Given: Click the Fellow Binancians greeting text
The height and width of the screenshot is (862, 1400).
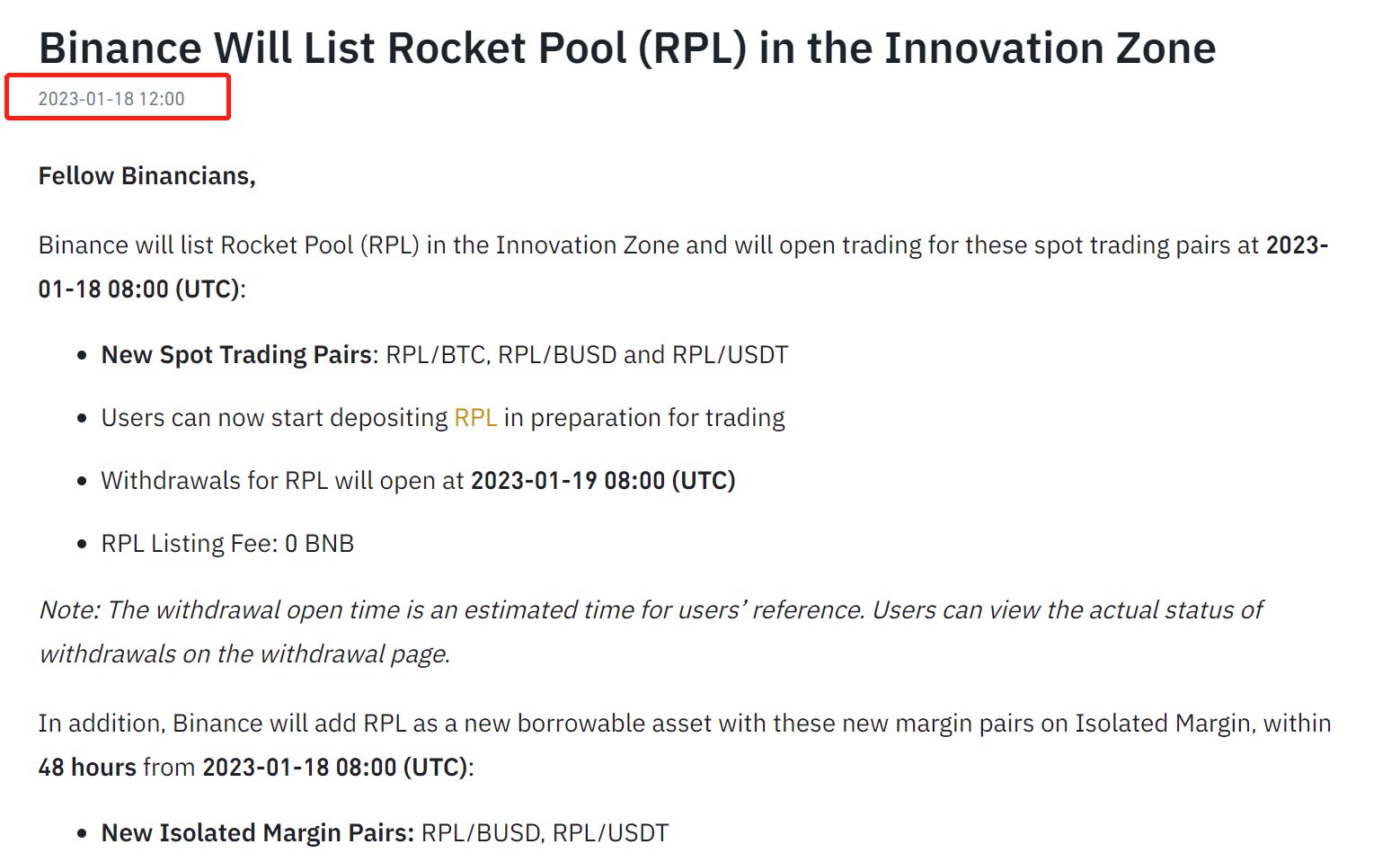Looking at the screenshot, I should (147, 176).
